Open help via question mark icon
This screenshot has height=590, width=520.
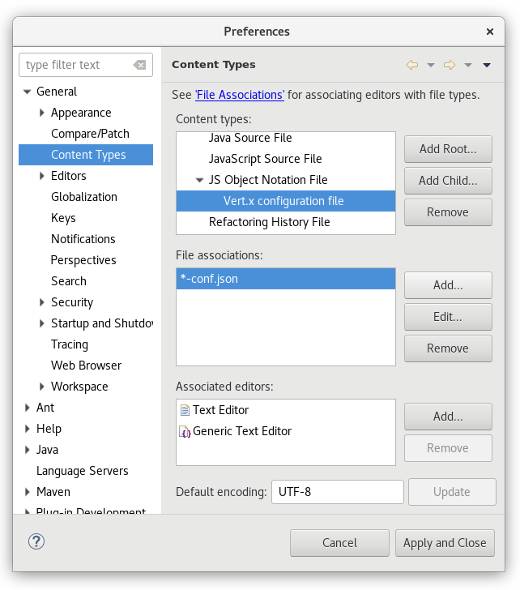click(36, 541)
